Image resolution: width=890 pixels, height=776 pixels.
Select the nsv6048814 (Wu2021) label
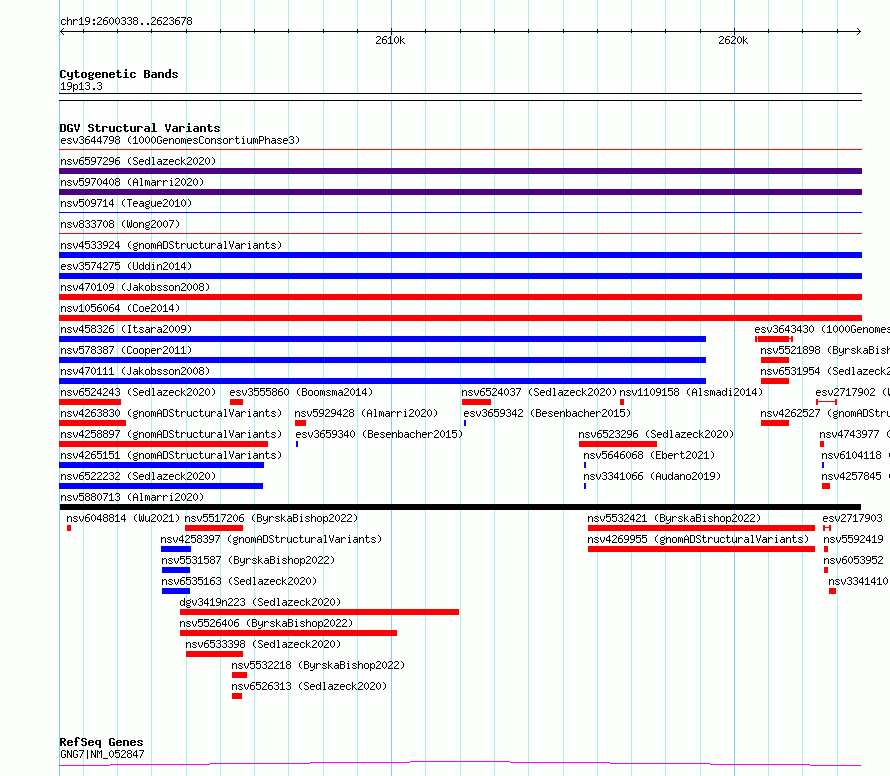pos(123,518)
